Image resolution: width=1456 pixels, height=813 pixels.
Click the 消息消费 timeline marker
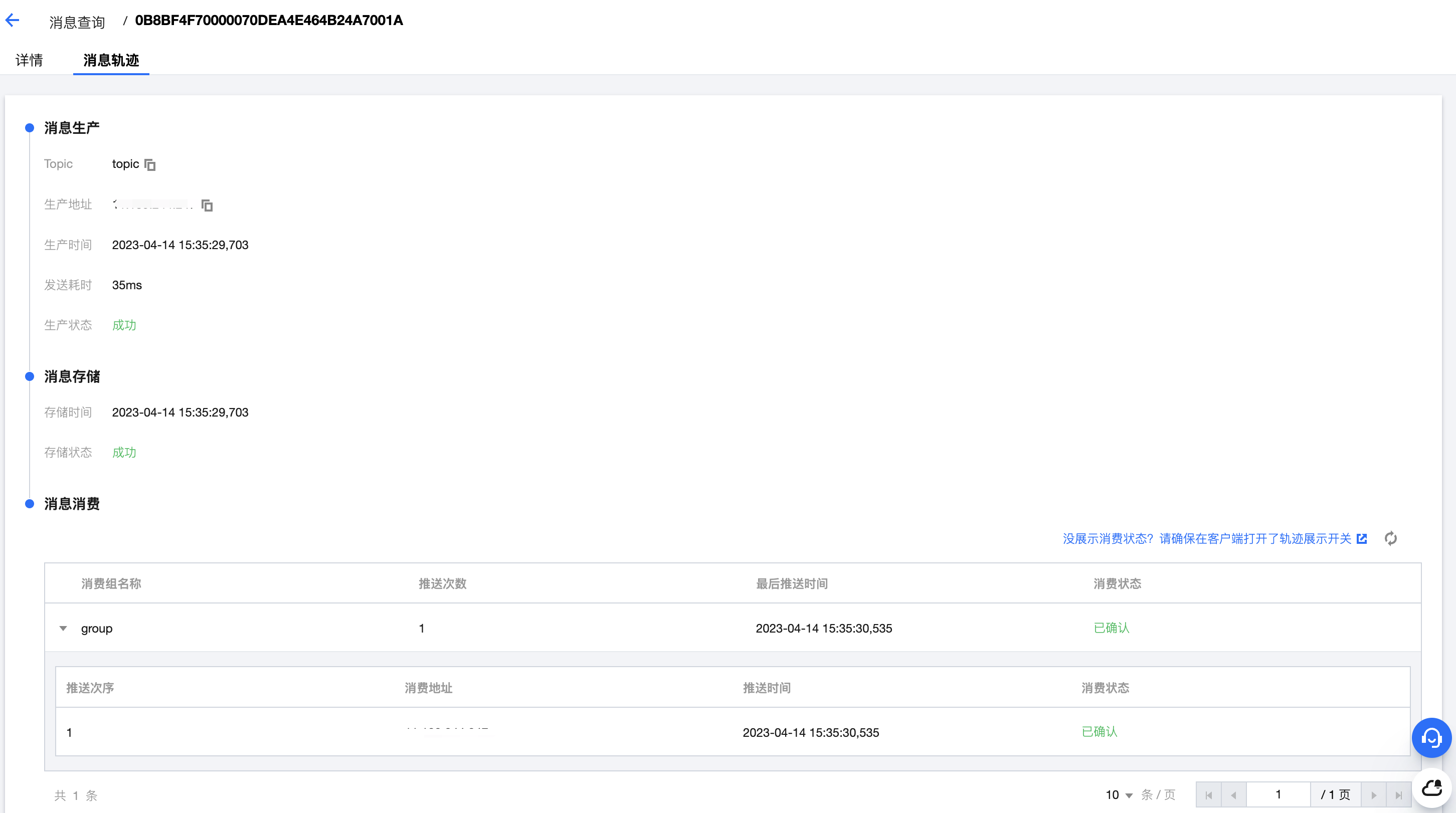(x=30, y=503)
